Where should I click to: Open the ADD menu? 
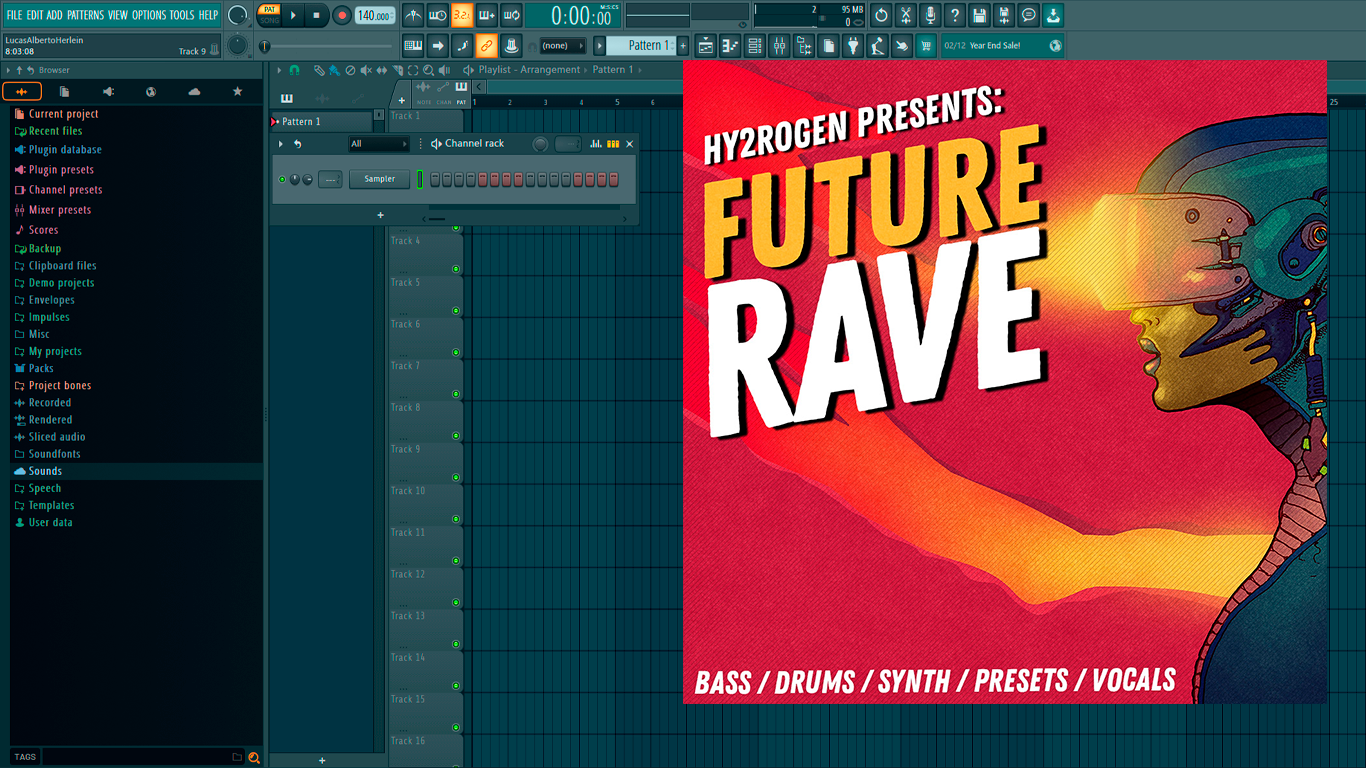click(54, 15)
